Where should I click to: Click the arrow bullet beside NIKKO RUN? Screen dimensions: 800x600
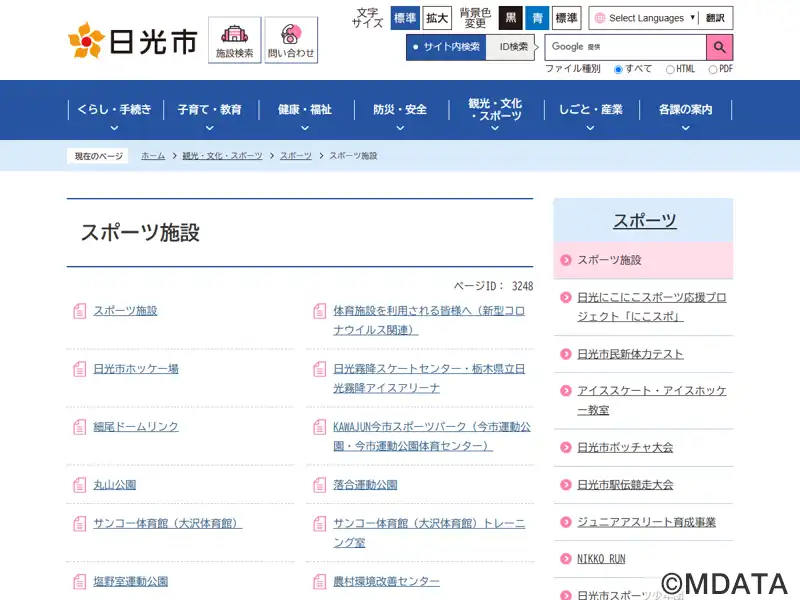point(566,559)
